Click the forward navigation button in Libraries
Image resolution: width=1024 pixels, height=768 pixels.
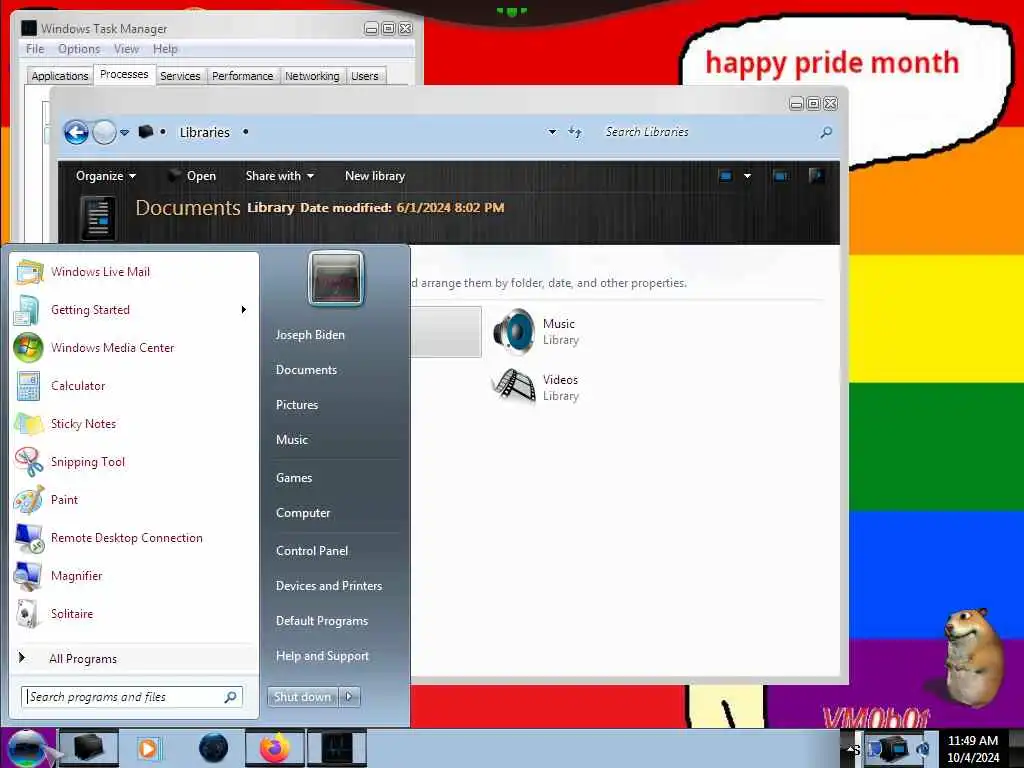(x=104, y=133)
